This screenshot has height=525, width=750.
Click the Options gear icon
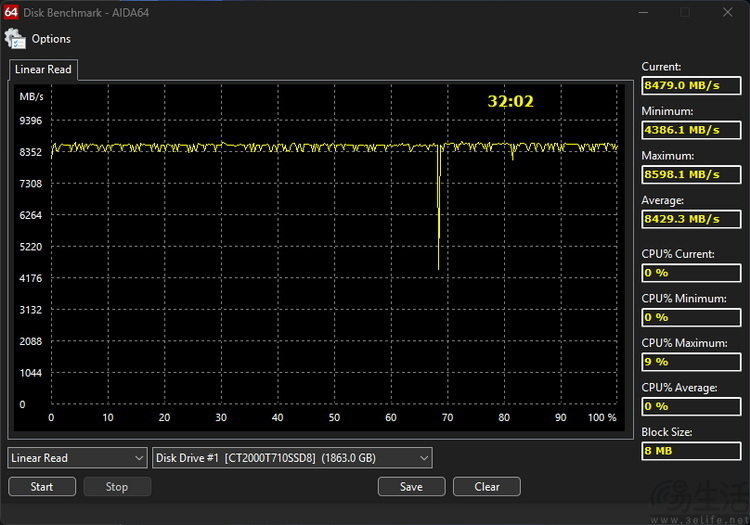point(15,39)
